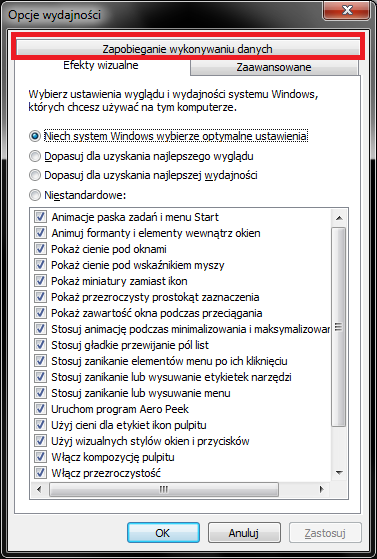The height and width of the screenshot is (559, 377).
Task: Click the horizontal scroll right arrow
Action: click(322, 489)
